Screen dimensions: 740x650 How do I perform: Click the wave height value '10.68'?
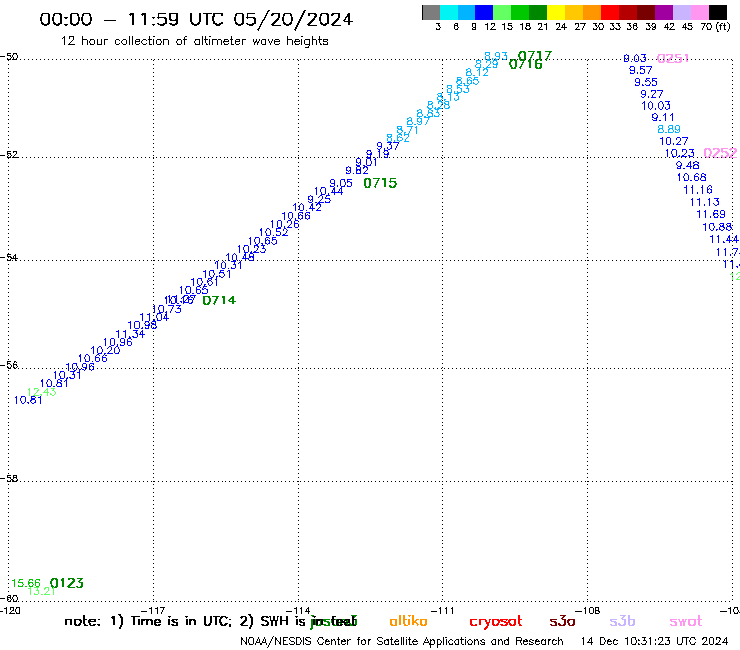692,177
